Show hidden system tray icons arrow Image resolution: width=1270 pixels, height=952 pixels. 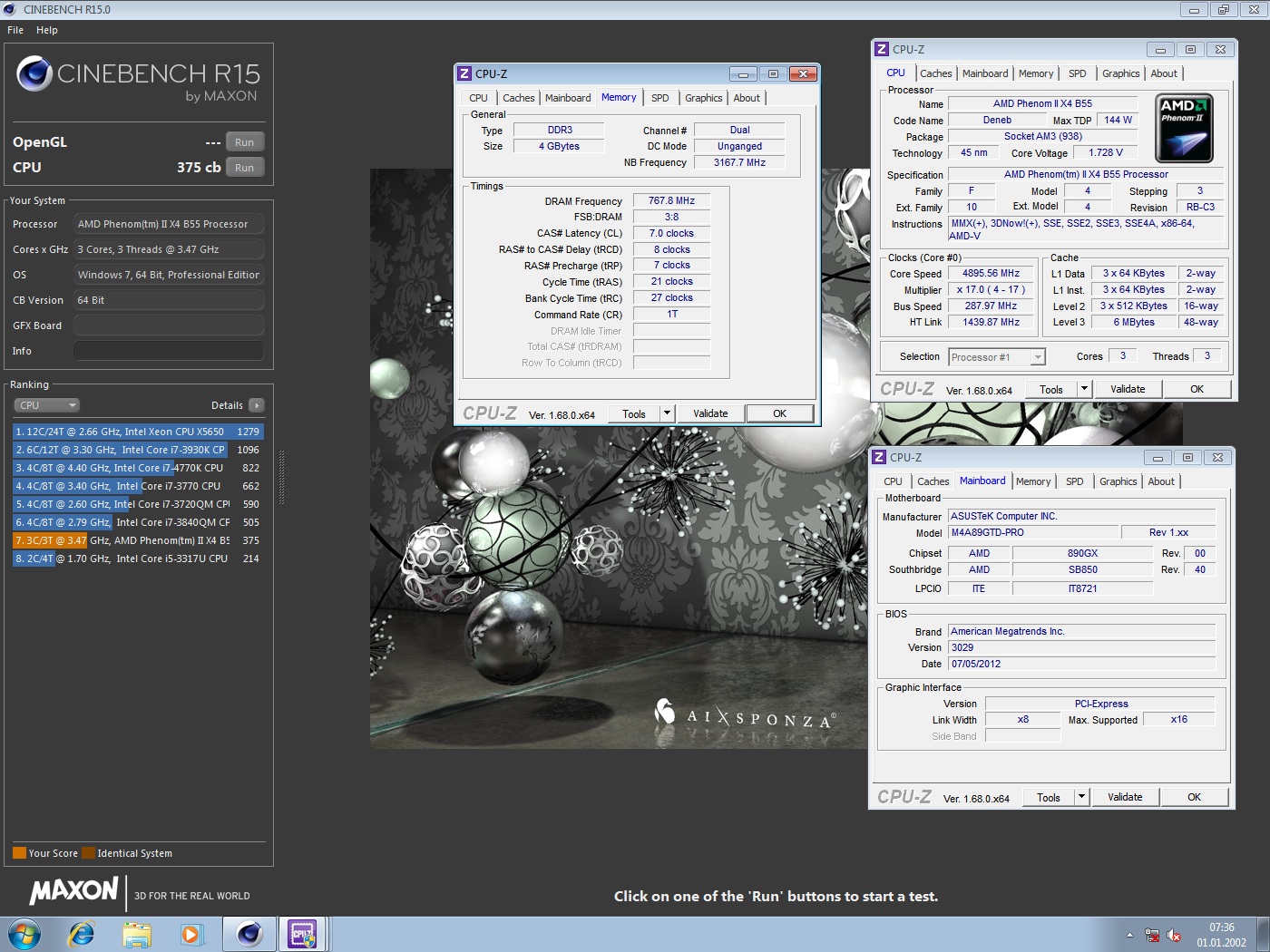[x=1129, y=935]
